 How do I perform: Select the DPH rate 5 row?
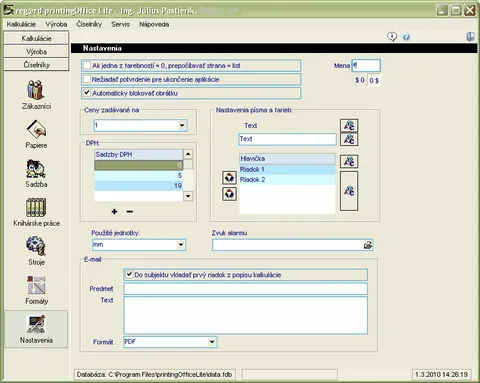139,175
